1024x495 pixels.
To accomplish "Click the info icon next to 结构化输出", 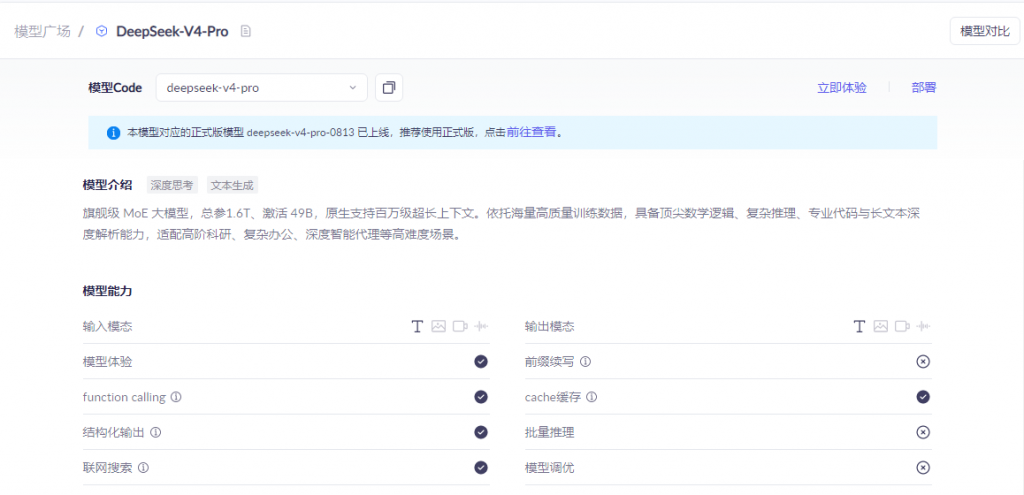I will (x=155, y=432).
